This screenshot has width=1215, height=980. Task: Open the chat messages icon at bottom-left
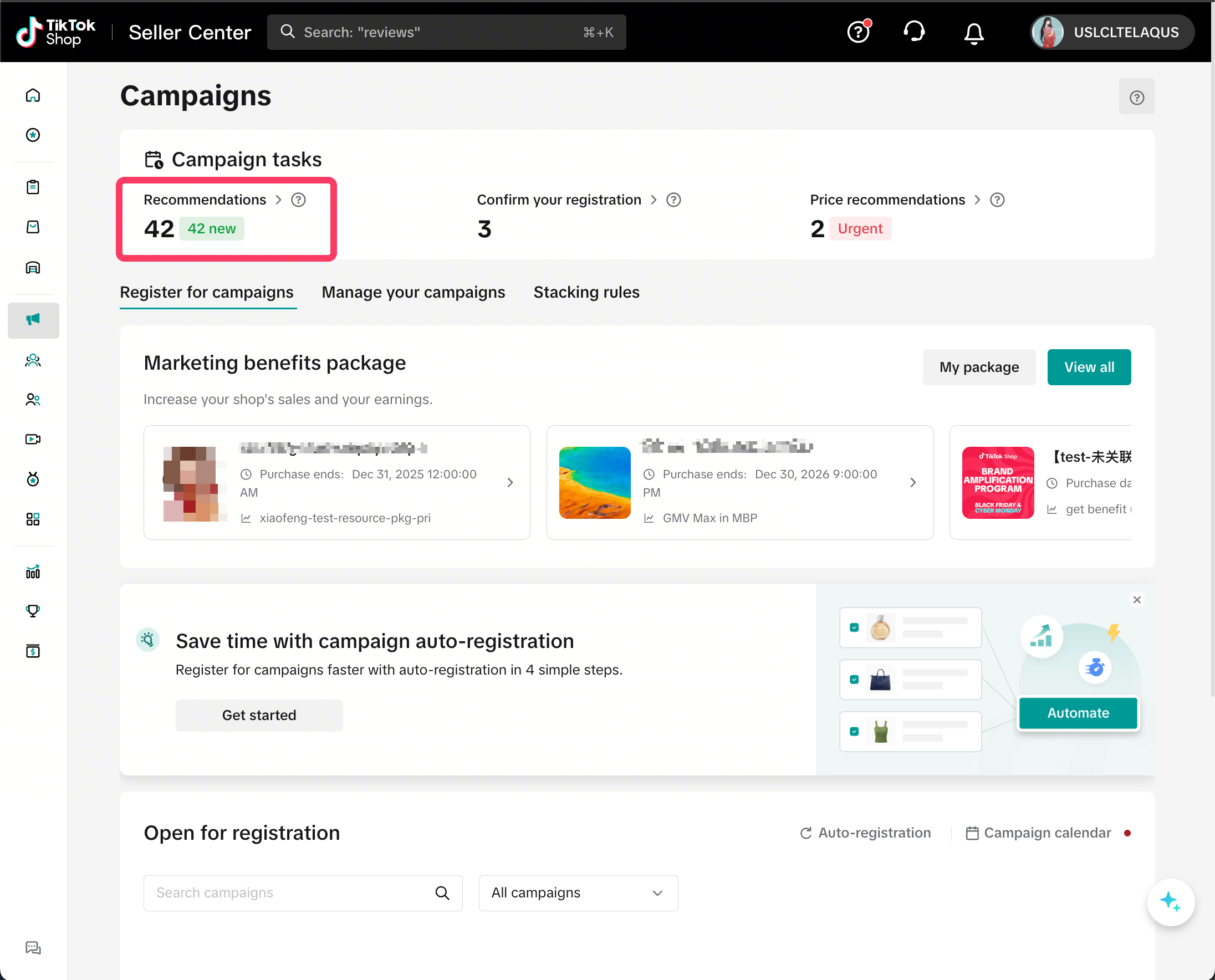coord(33,948)
